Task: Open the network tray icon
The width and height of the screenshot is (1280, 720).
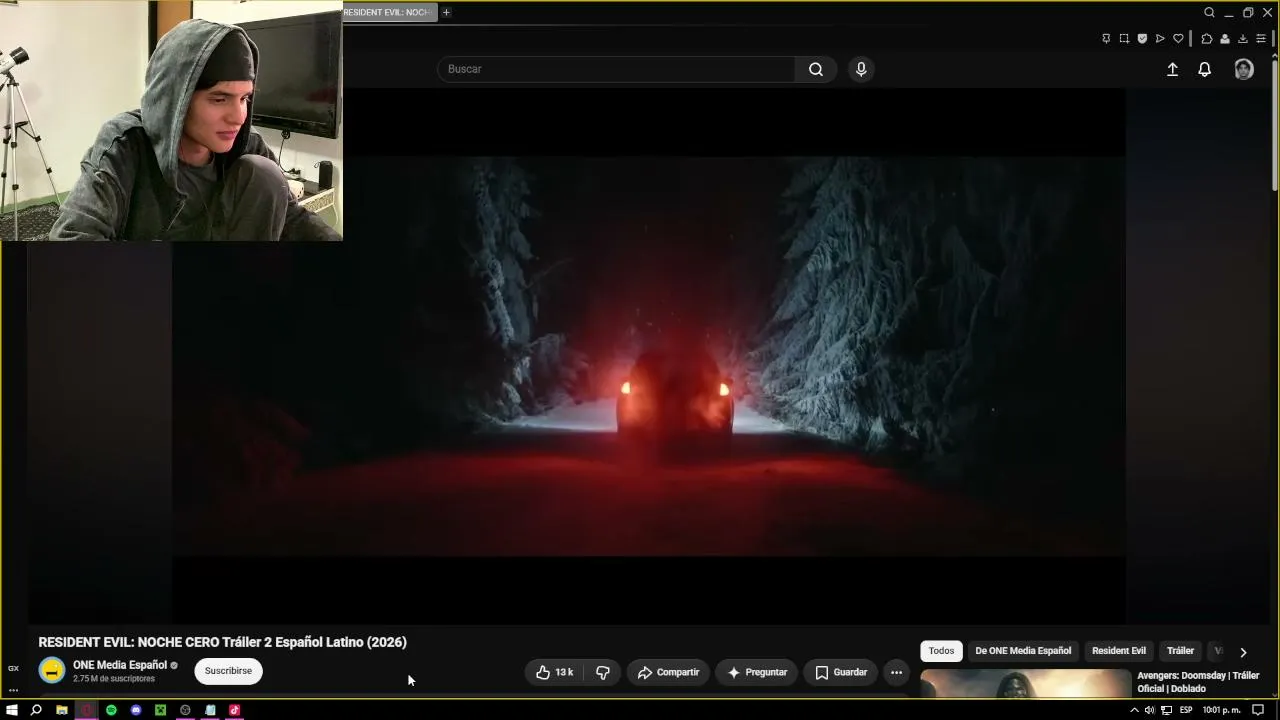Action: (1166, 710)
